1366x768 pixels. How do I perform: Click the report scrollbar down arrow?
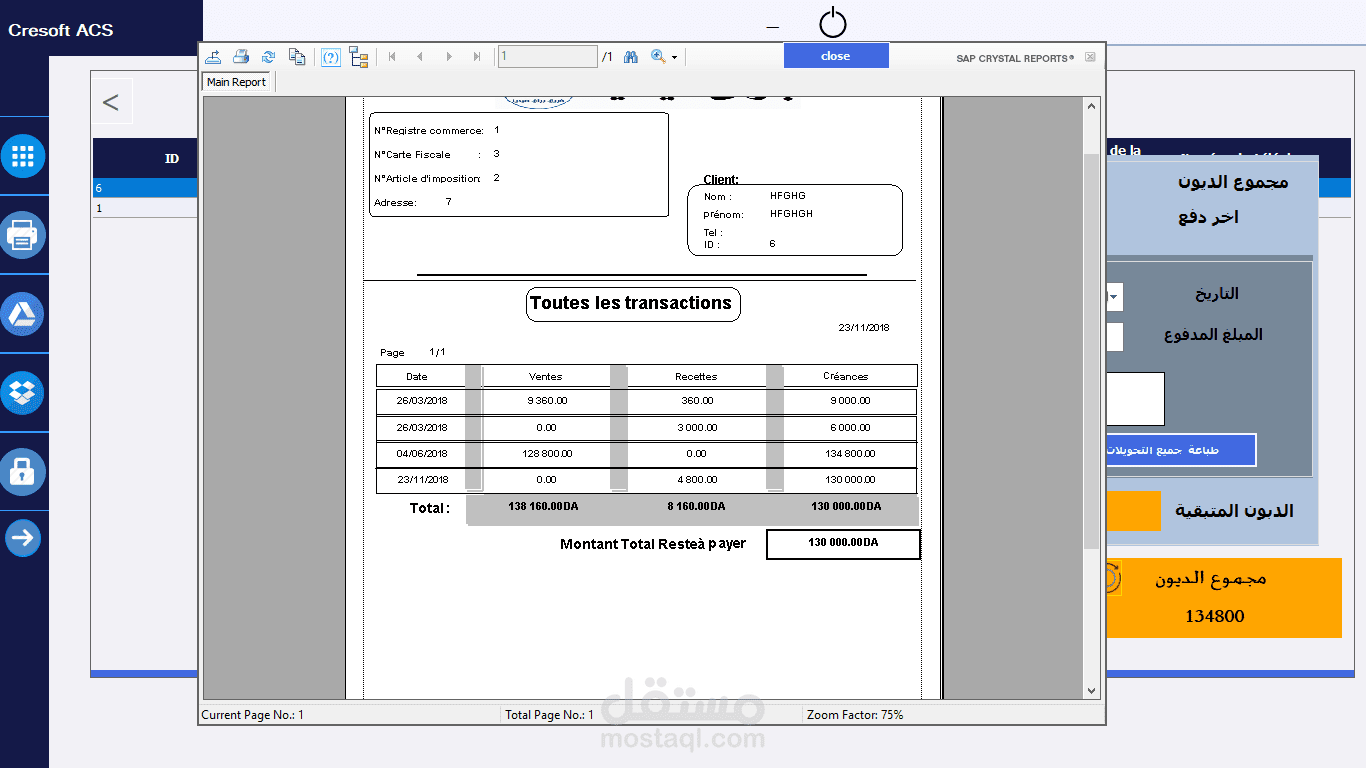coord(1091,691)
